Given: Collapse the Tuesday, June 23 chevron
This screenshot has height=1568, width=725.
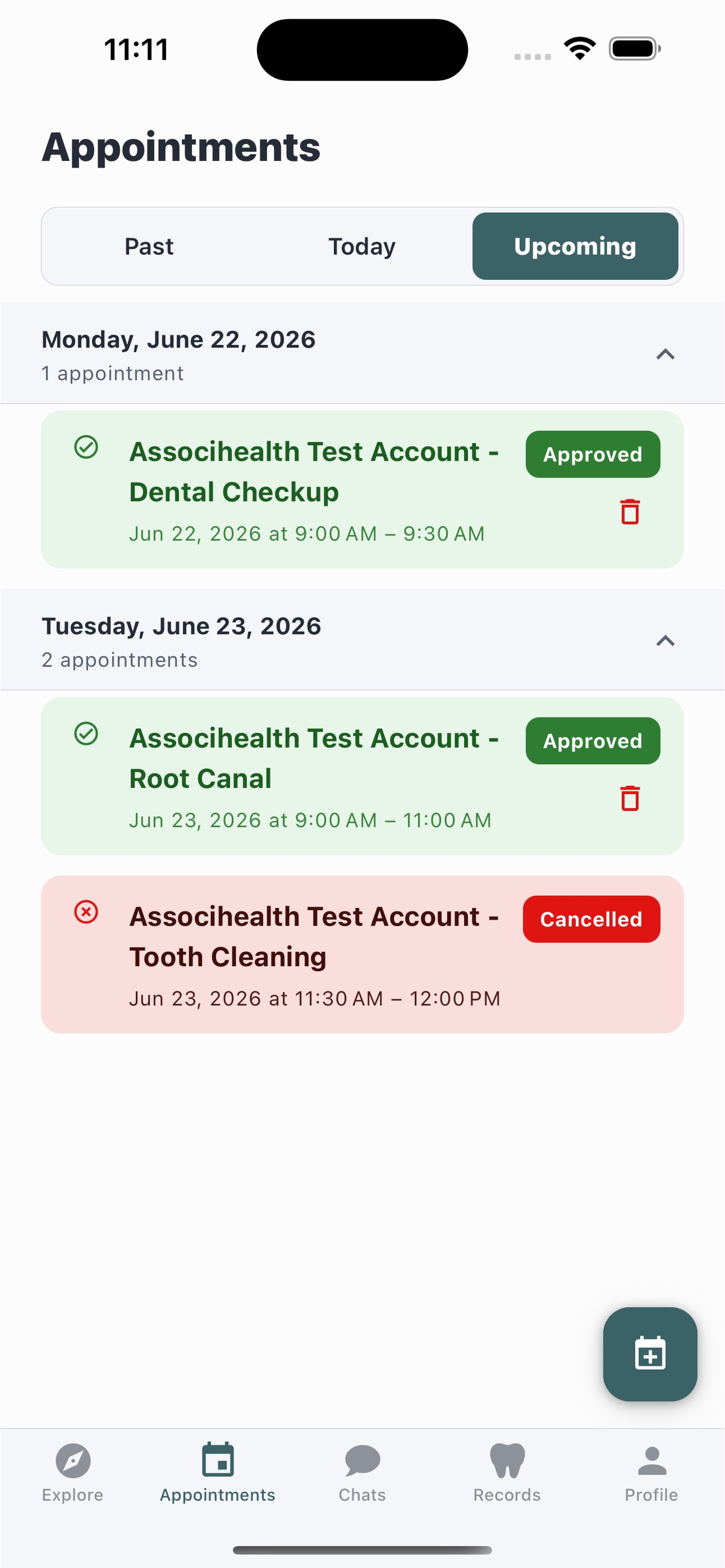Looking at the screenshot, I should tap(665, 641).
